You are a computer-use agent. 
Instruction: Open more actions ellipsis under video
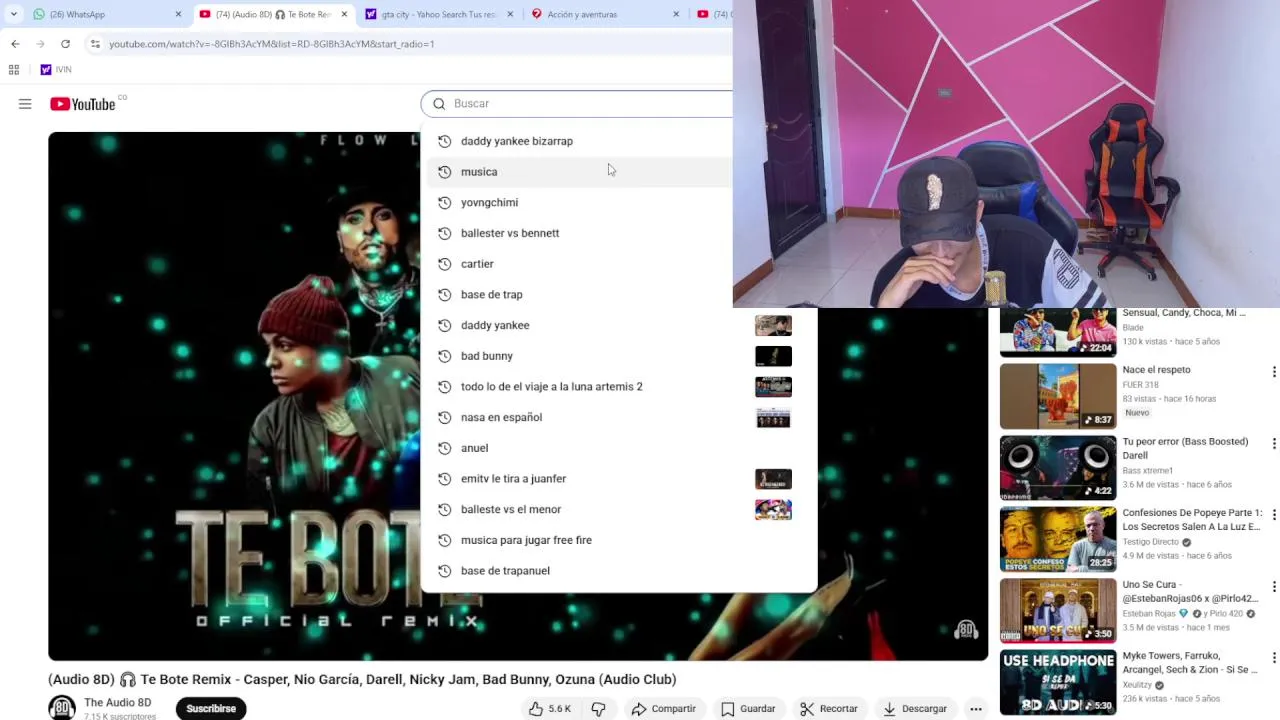(976, 708)
